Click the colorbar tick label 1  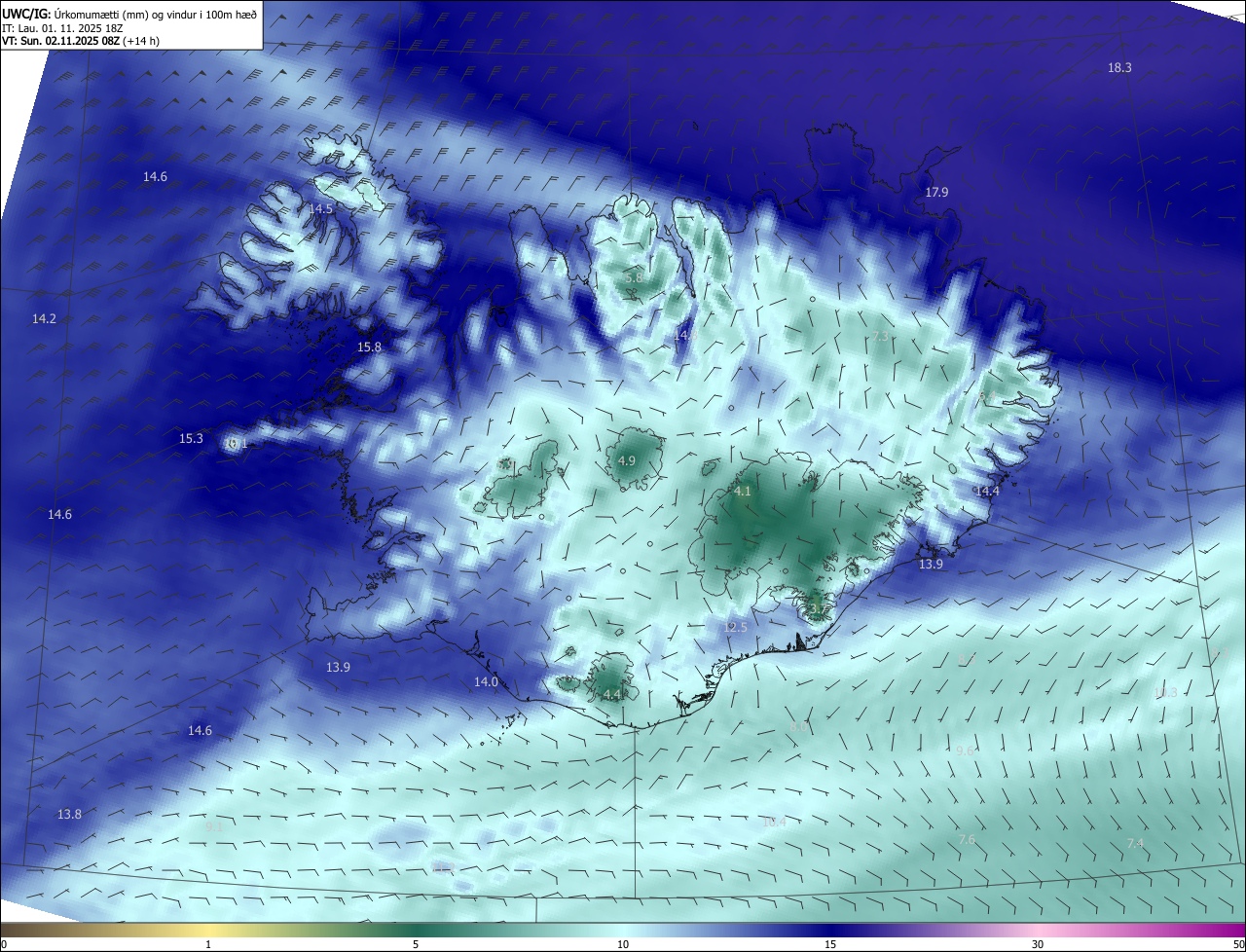(x=208, y=944)
